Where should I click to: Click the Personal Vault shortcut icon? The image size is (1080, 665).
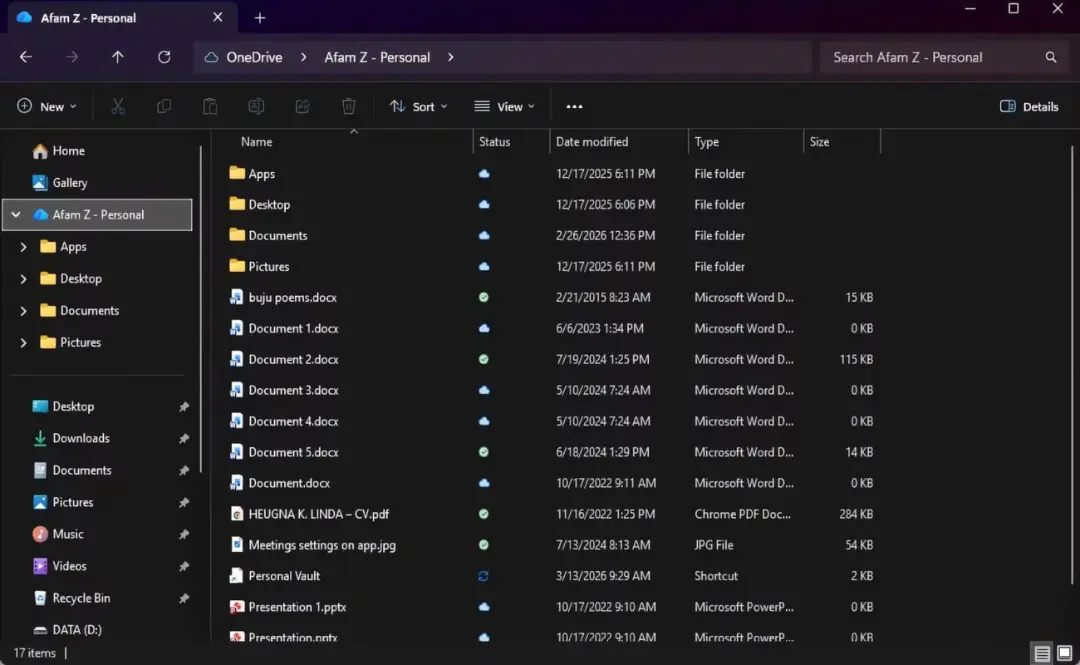pos(236,575)
